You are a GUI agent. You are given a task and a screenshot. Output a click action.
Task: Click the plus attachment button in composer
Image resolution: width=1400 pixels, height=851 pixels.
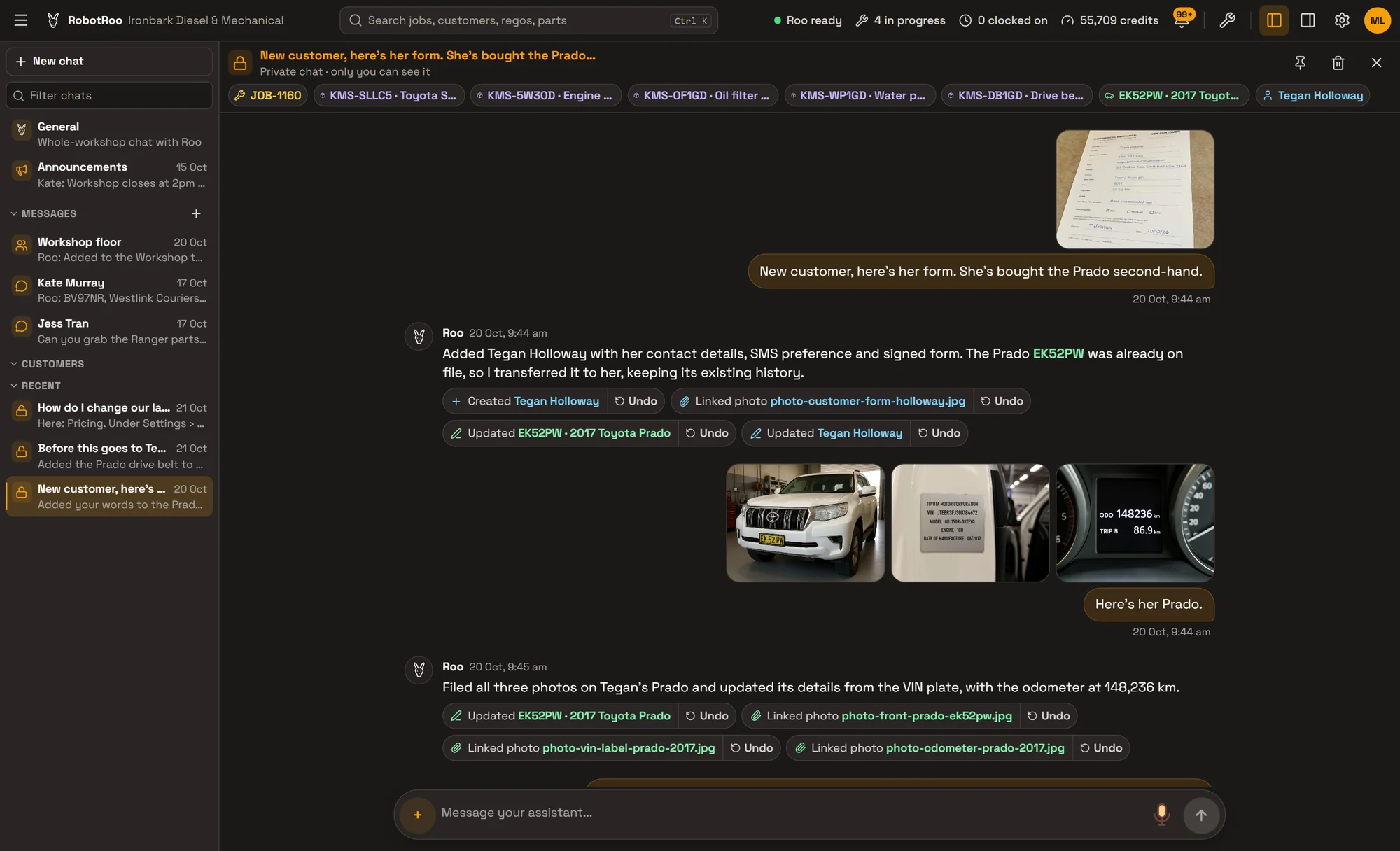pos(418,815)
